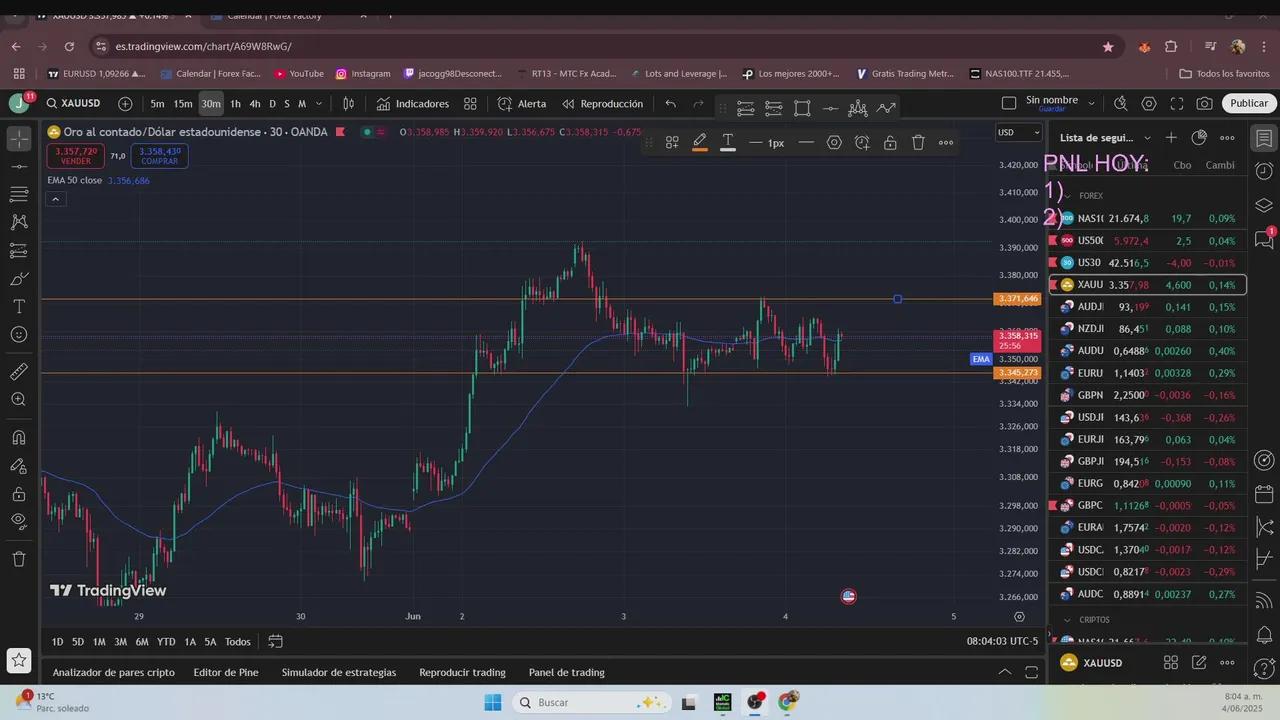Viewport: 1280px width, 720px height.
Task: Collapse the indicator legend with the chevron
Action: 56,199
